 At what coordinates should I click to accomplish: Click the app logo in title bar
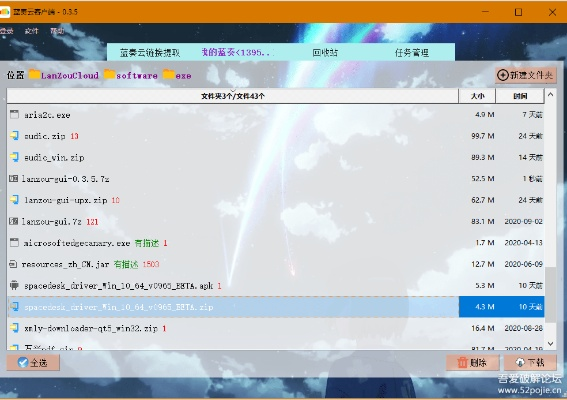pyautogui.click(x=5, y=12)
